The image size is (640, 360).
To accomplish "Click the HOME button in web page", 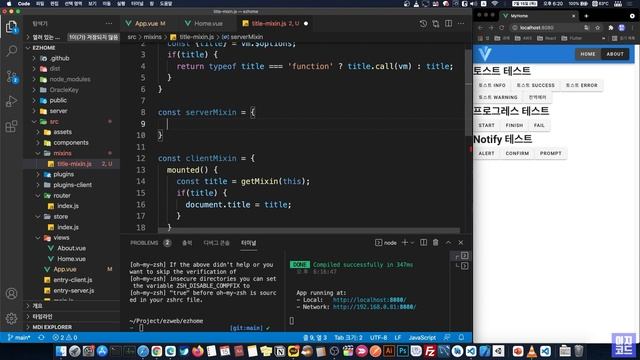I will click(588, 54).
